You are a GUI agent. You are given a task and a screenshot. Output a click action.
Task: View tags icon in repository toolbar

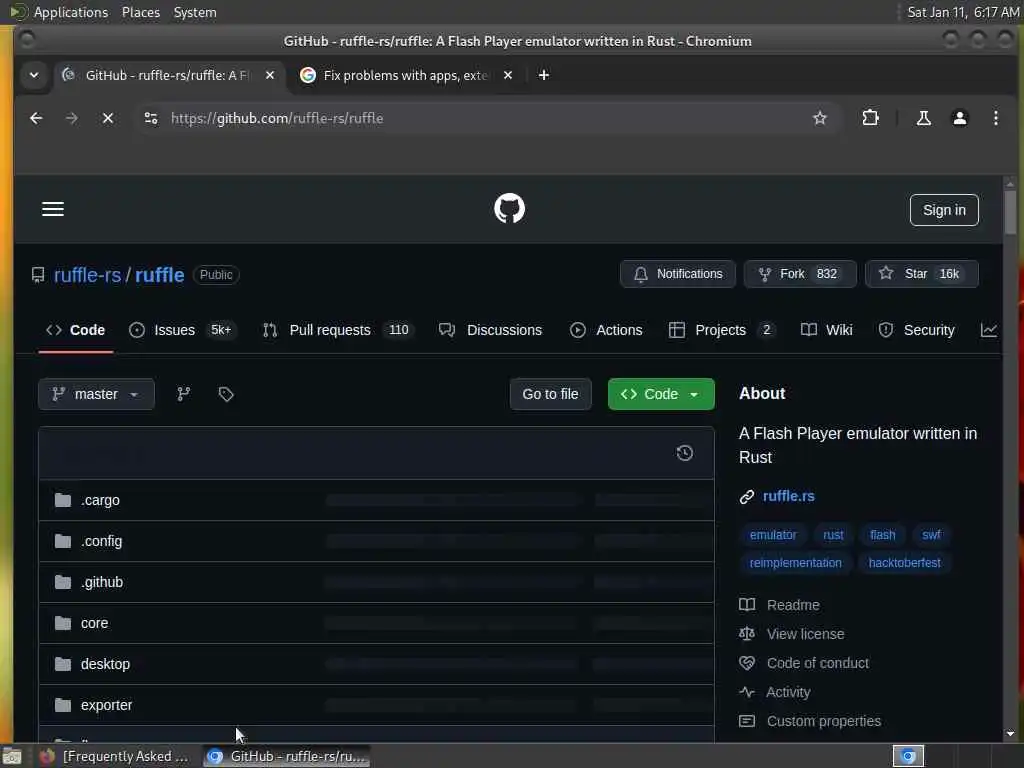coord(226,394)
